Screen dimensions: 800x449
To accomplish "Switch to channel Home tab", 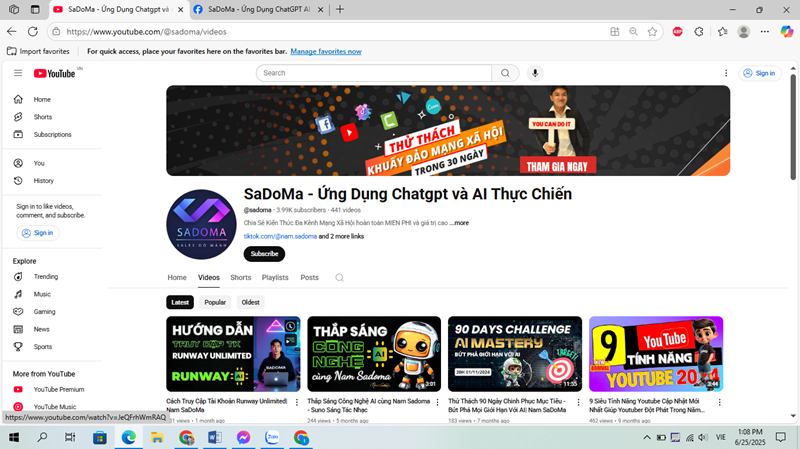I will pos(177,278).
